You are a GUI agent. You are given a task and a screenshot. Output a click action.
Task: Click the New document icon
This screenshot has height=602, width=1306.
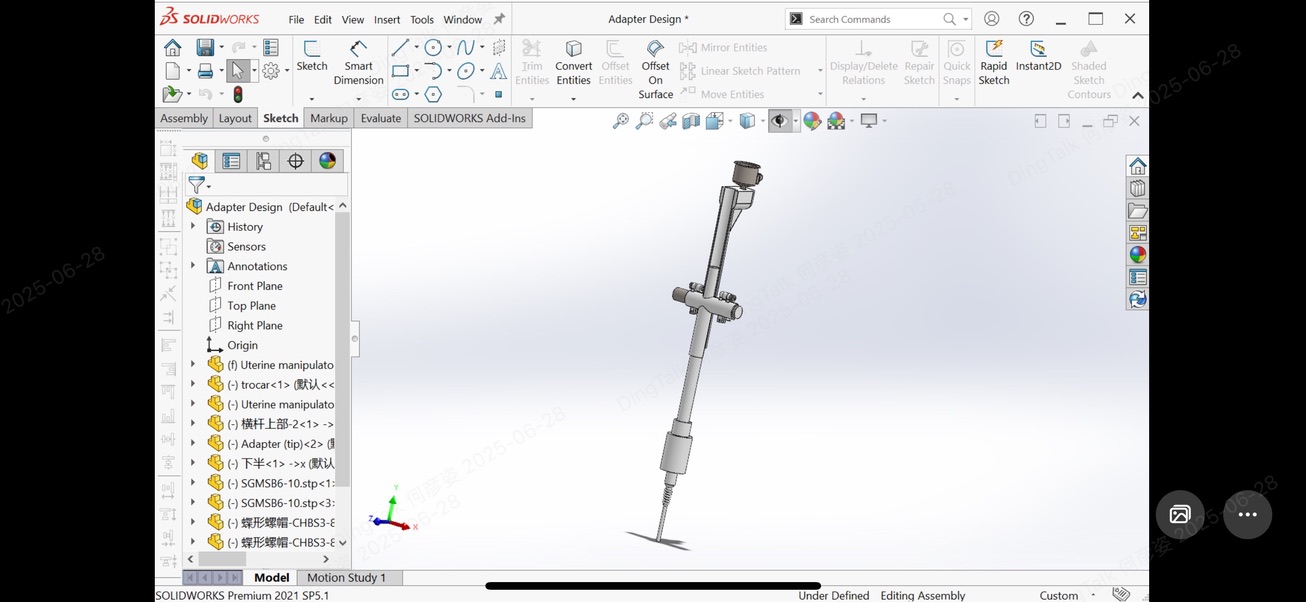(172, 71)
